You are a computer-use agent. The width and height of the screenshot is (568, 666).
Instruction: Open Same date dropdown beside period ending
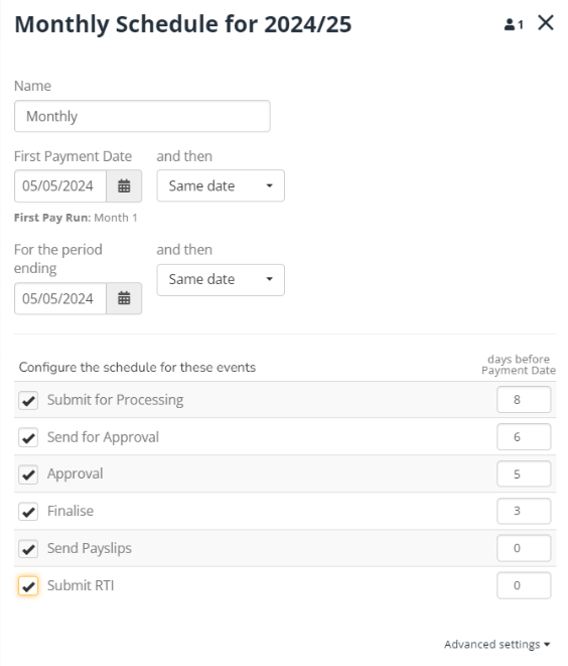point(220,279)
